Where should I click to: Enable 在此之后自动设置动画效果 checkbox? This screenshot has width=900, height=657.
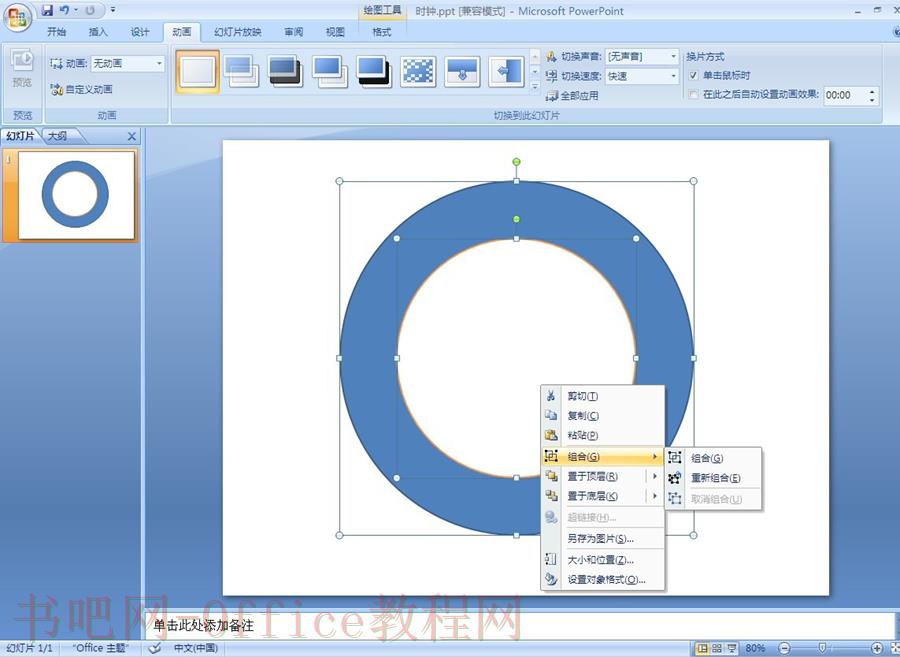693,95
